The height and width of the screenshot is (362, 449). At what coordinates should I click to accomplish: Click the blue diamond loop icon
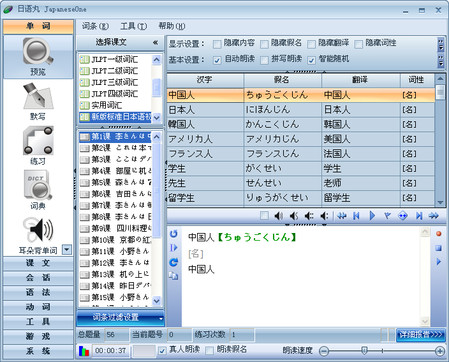click(403, 216)
